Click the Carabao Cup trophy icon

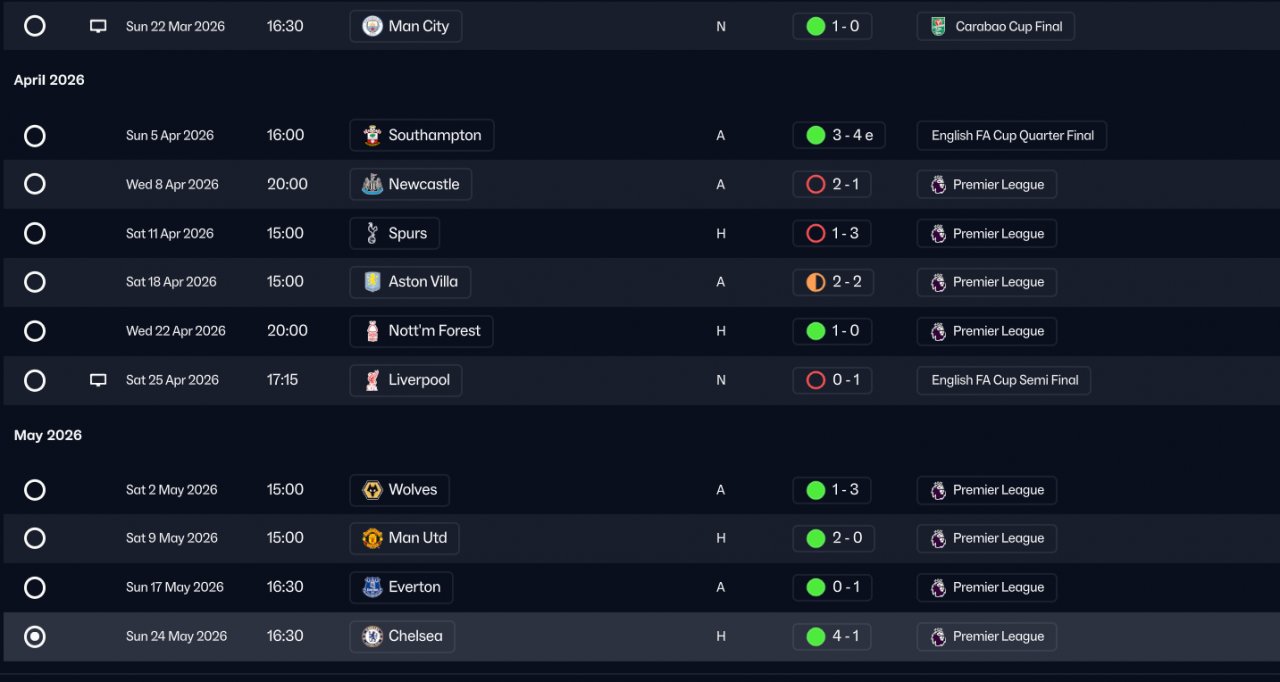coord(937,26)
